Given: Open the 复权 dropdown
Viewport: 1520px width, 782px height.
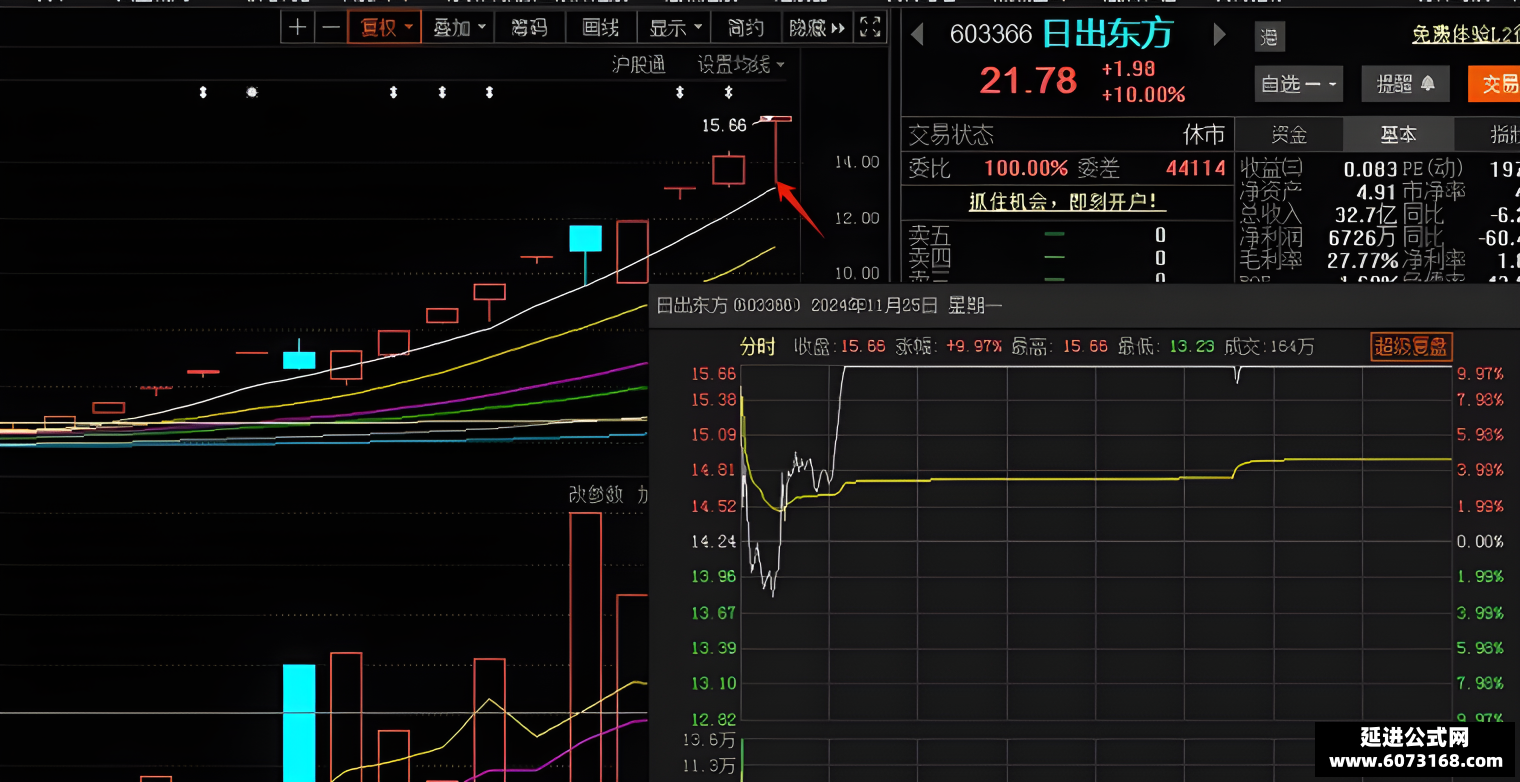Looking at the screenshot, I should 385,27.
